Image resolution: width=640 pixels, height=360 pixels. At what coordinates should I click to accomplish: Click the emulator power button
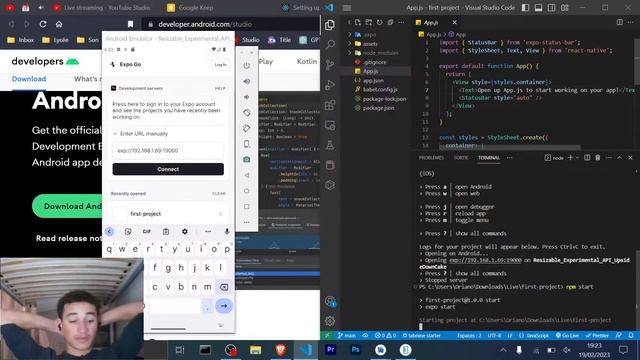coord(247,66)
